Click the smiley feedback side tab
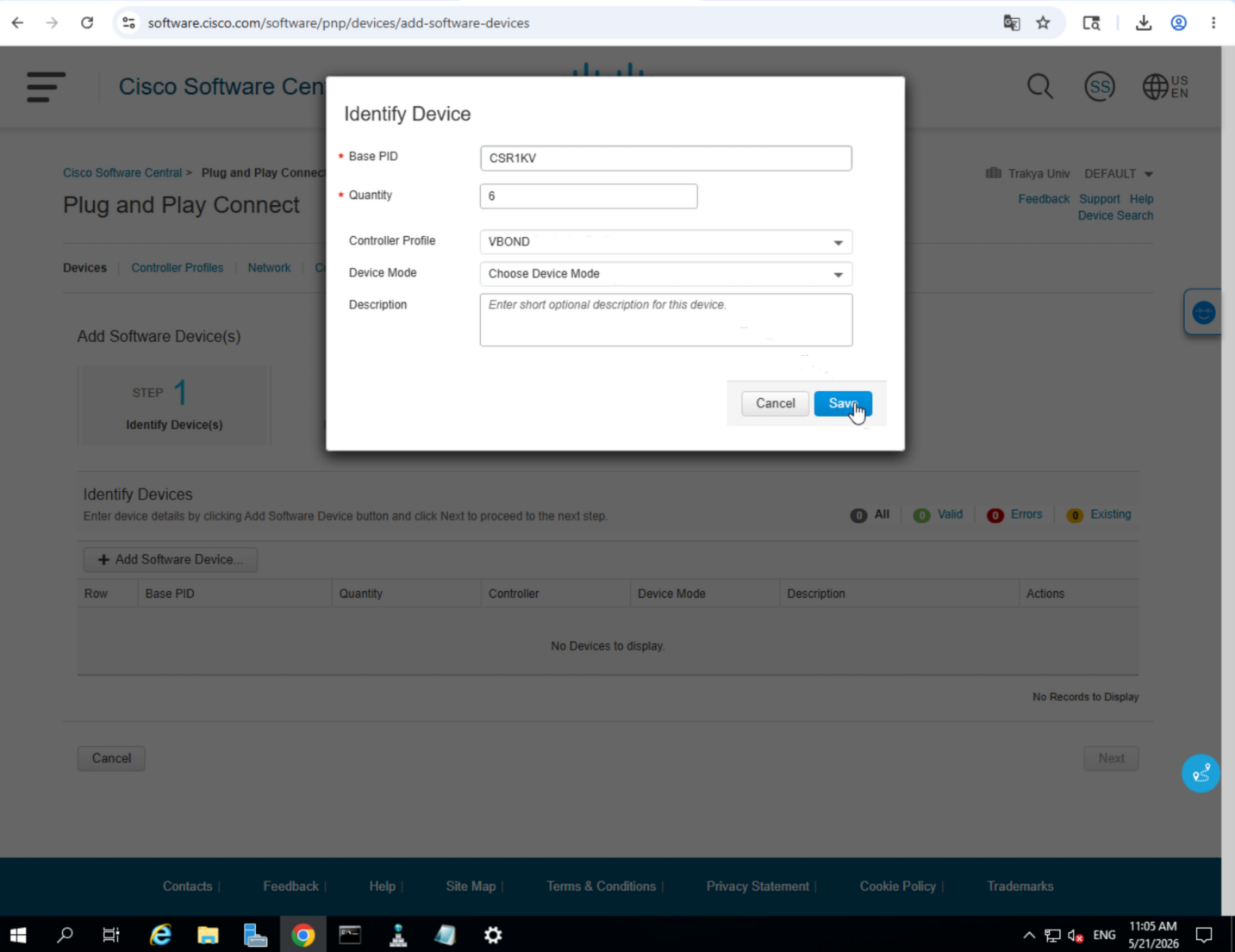The height and width of the screenshot is (952, 1235). click(x=1203, y=313)
